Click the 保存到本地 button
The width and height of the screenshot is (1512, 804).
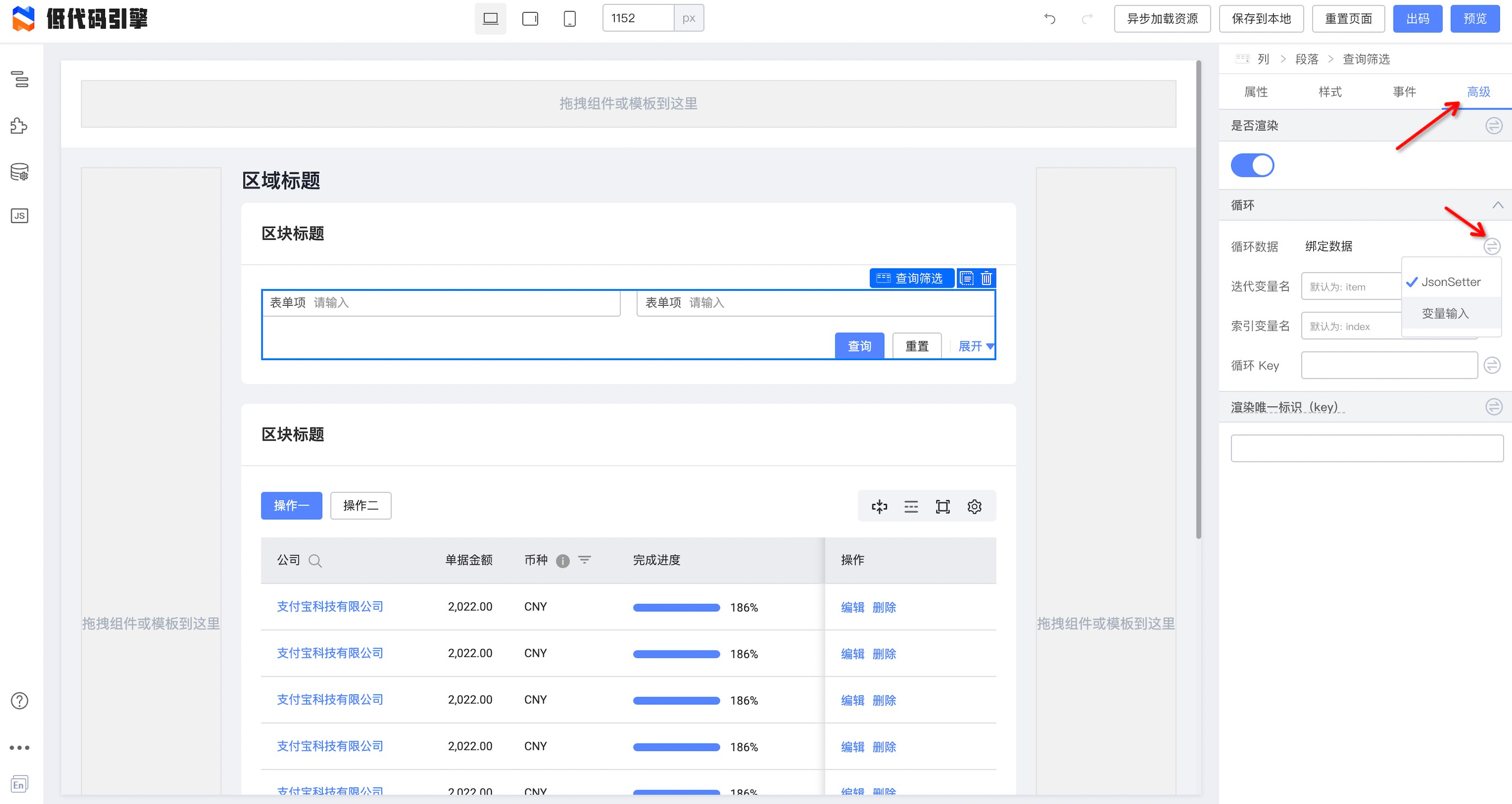click(x=1261, y=19)
